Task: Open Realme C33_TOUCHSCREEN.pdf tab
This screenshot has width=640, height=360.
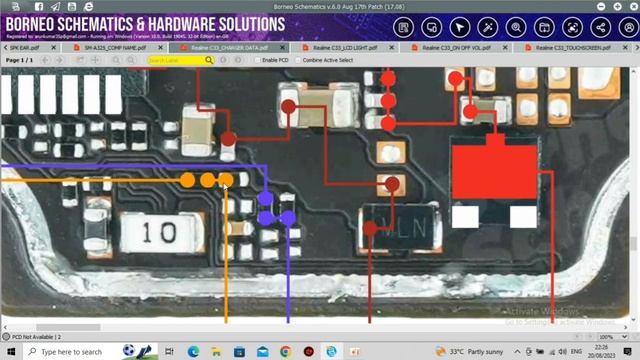Action: click(573, 48)
